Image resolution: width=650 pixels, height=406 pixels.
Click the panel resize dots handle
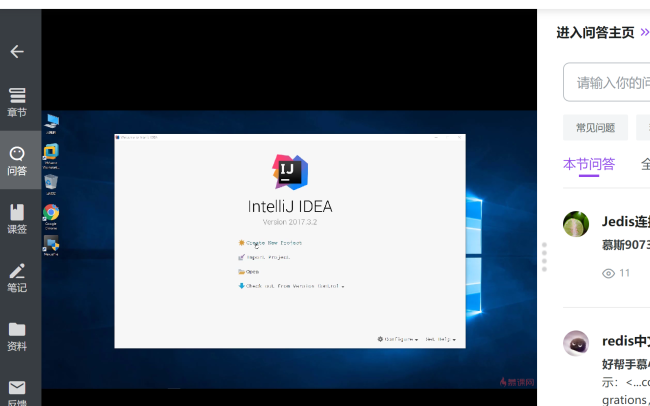click(544, 257)
